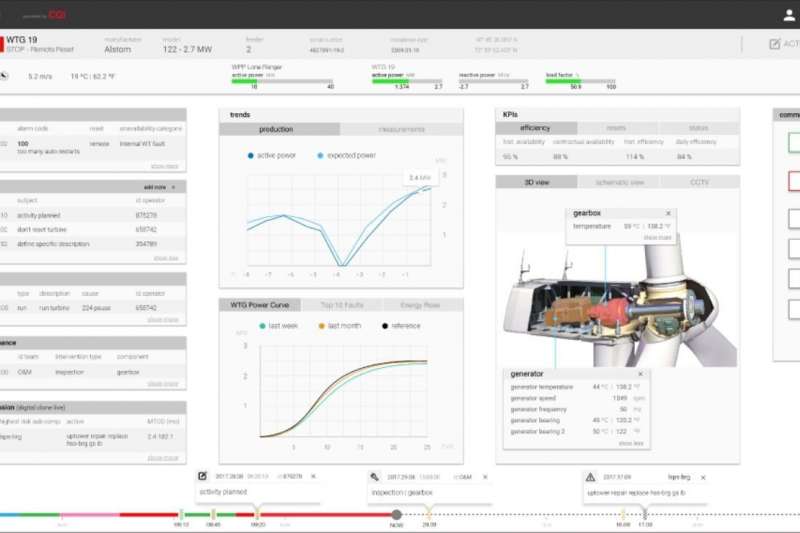800x533 pixels.
Task: Expand show more under O&M inspection table
Action: coord(163,384)
